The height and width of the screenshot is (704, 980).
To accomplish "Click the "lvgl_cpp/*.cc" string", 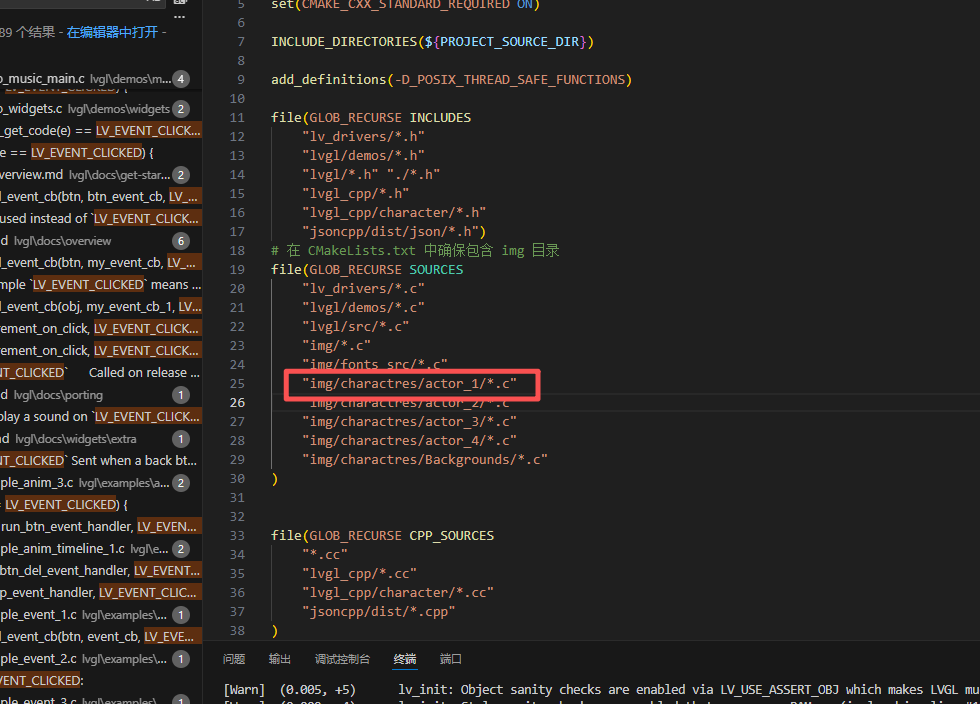I will [x=359, y=574].
